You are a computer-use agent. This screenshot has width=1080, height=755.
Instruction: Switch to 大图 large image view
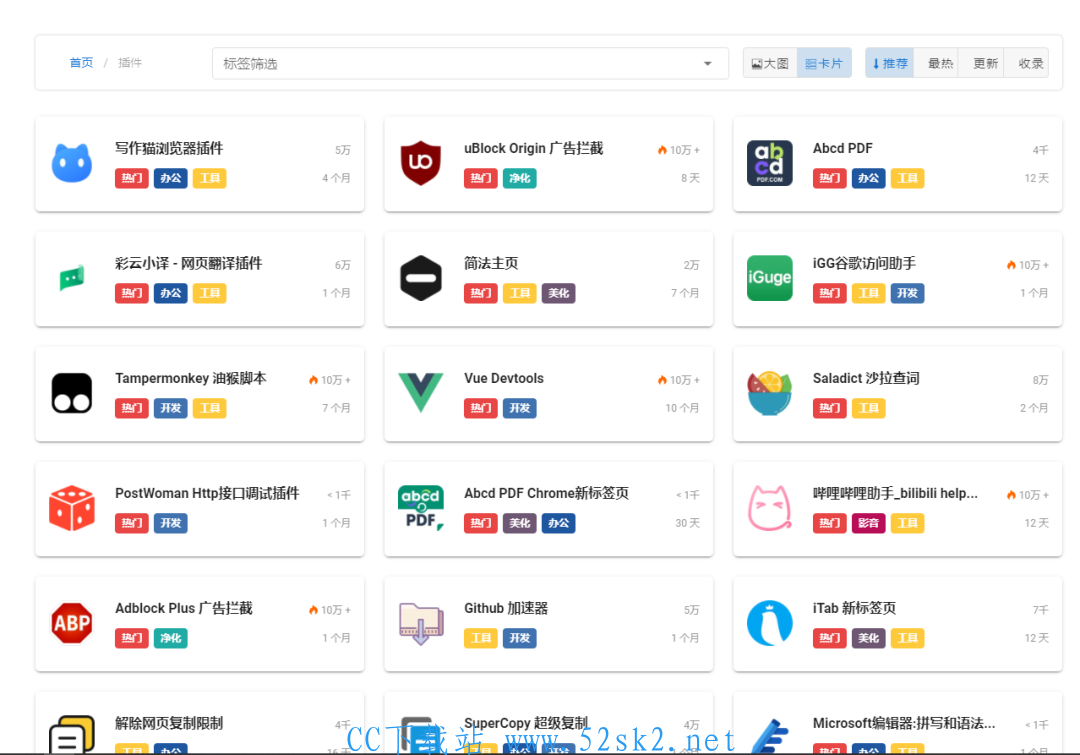[770, 63]
